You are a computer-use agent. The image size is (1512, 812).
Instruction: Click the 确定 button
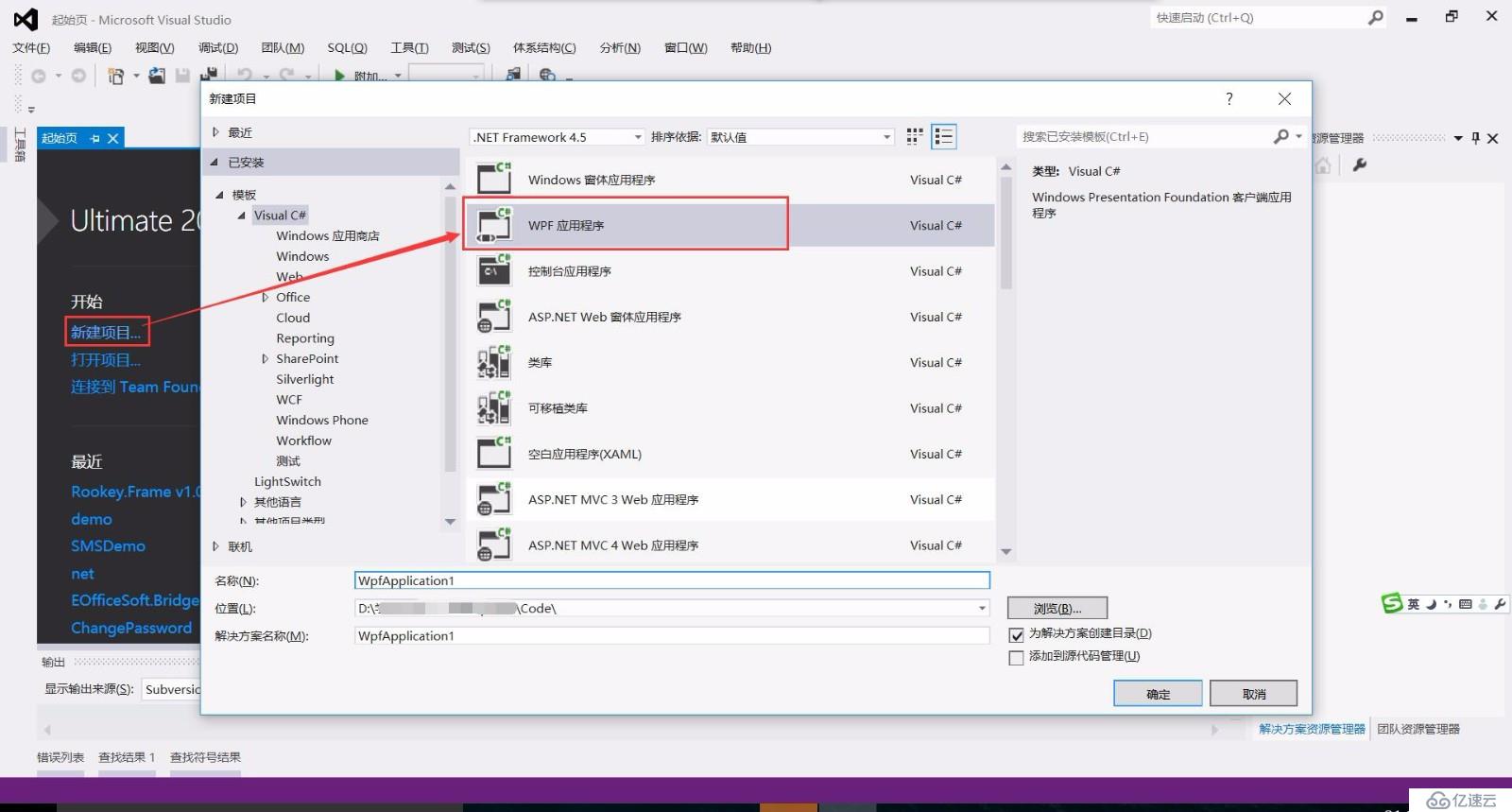pos(1158,694)
